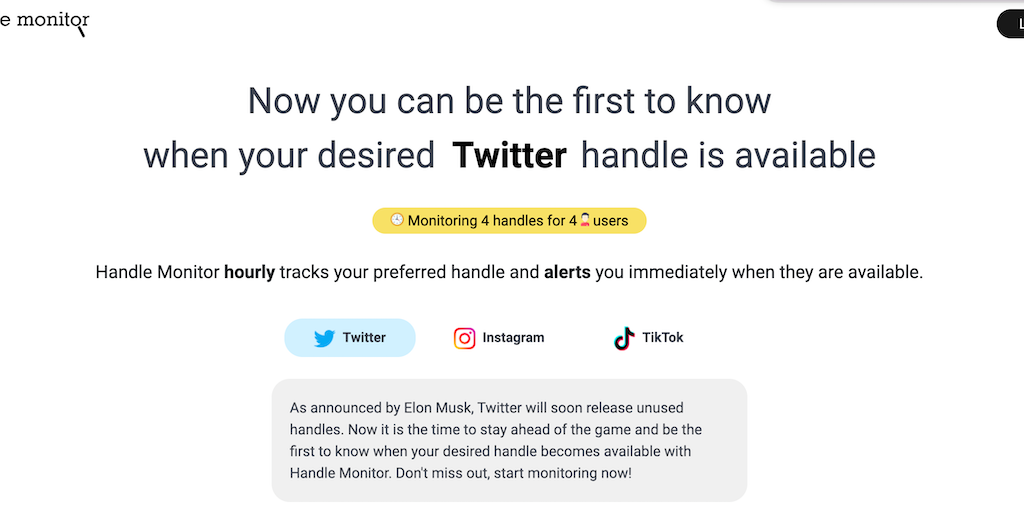Image resolution: width=1024 pixels, height=512 pixels.
Task: Select the Twitter tab label
Action: point(364,338)
